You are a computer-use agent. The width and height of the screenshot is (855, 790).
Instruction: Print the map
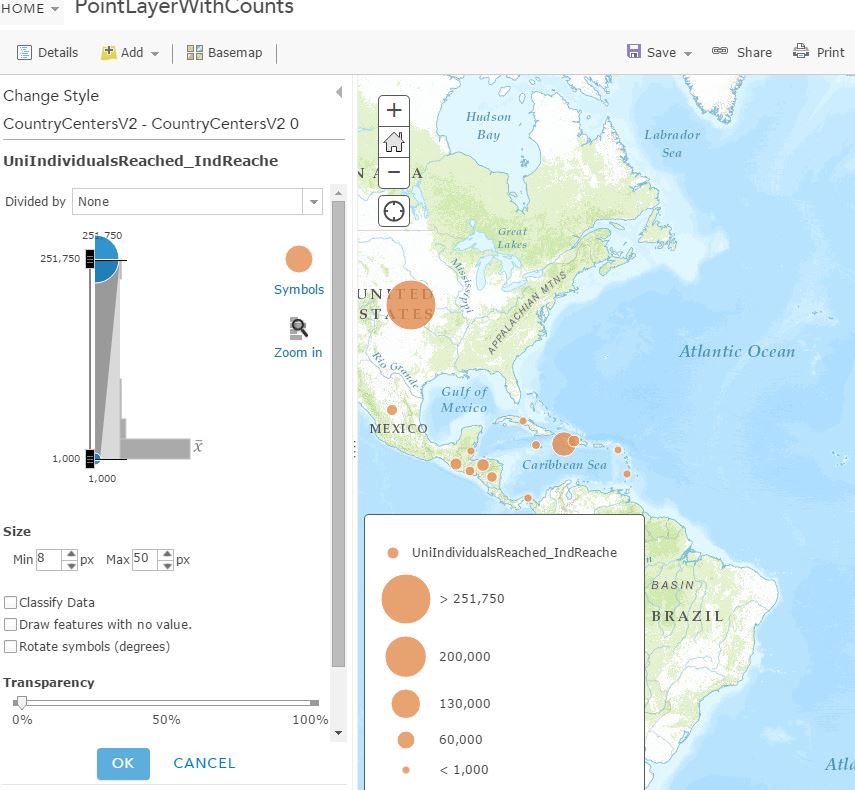[x=818, y=52]
